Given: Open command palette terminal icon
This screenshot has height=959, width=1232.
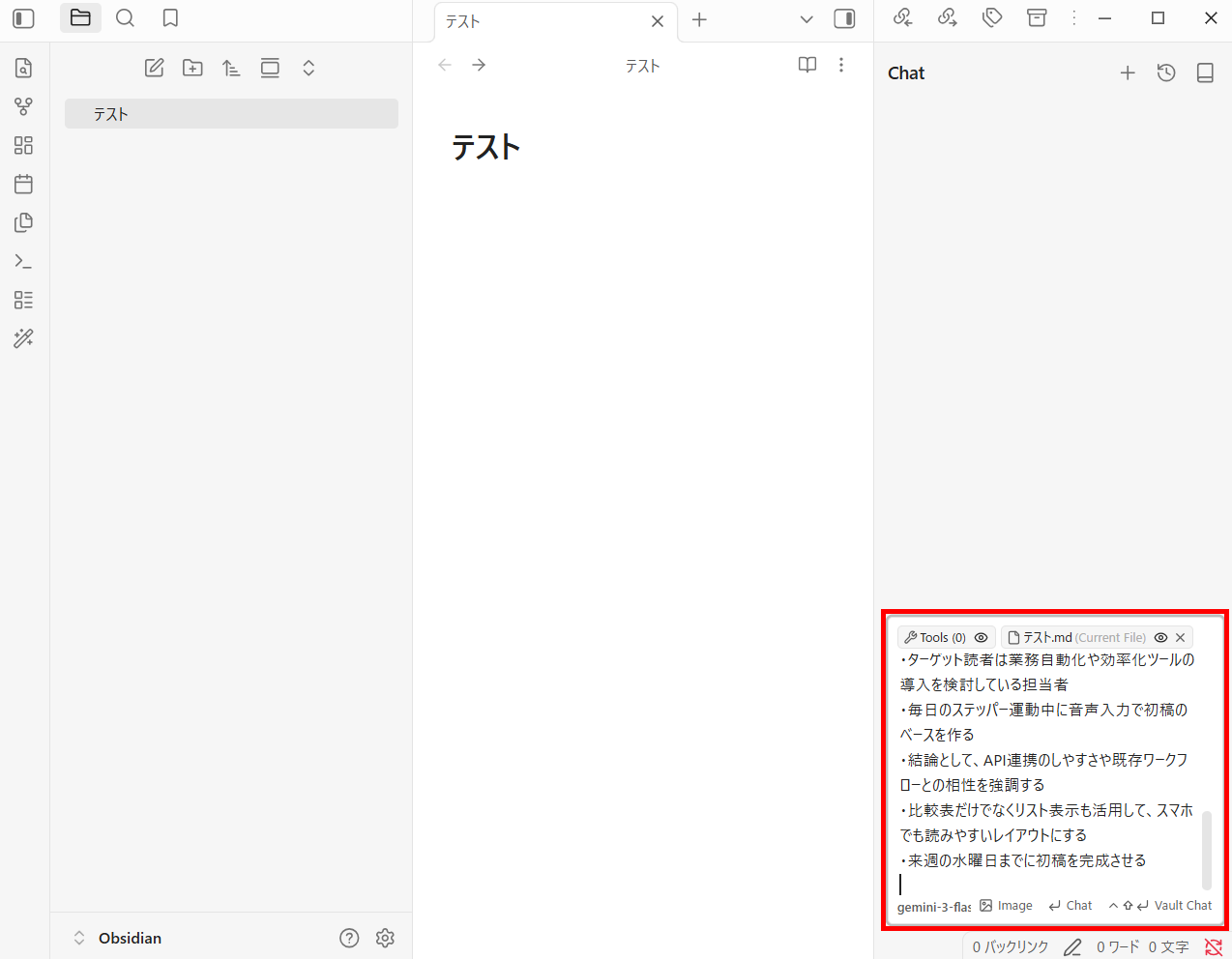Looking at the screenshot, I should coord(24,261).
